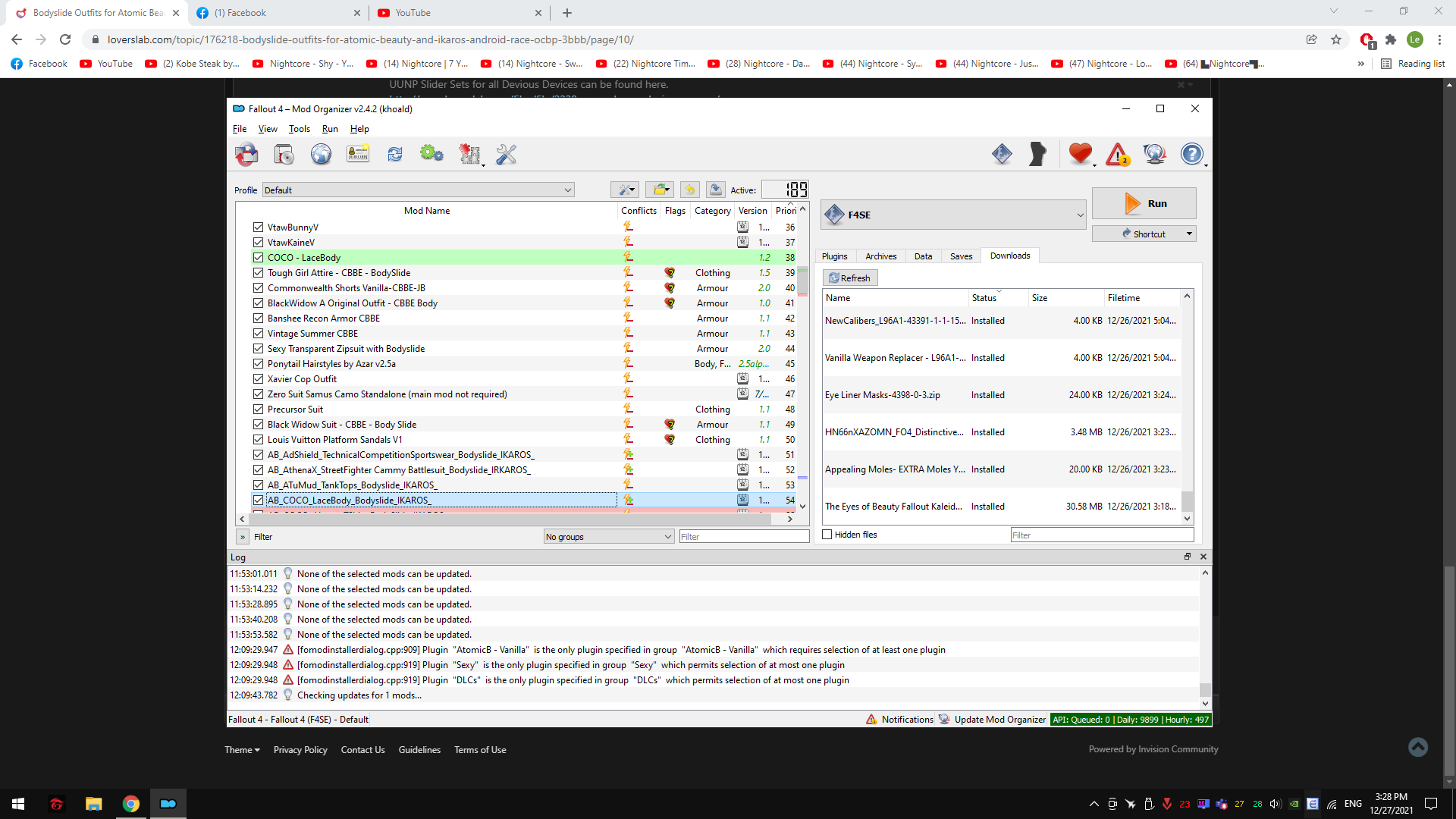This screenshot has width=1456, height=819.
Task: Click the update globe toolbar icon
Action: (1155, 155)
